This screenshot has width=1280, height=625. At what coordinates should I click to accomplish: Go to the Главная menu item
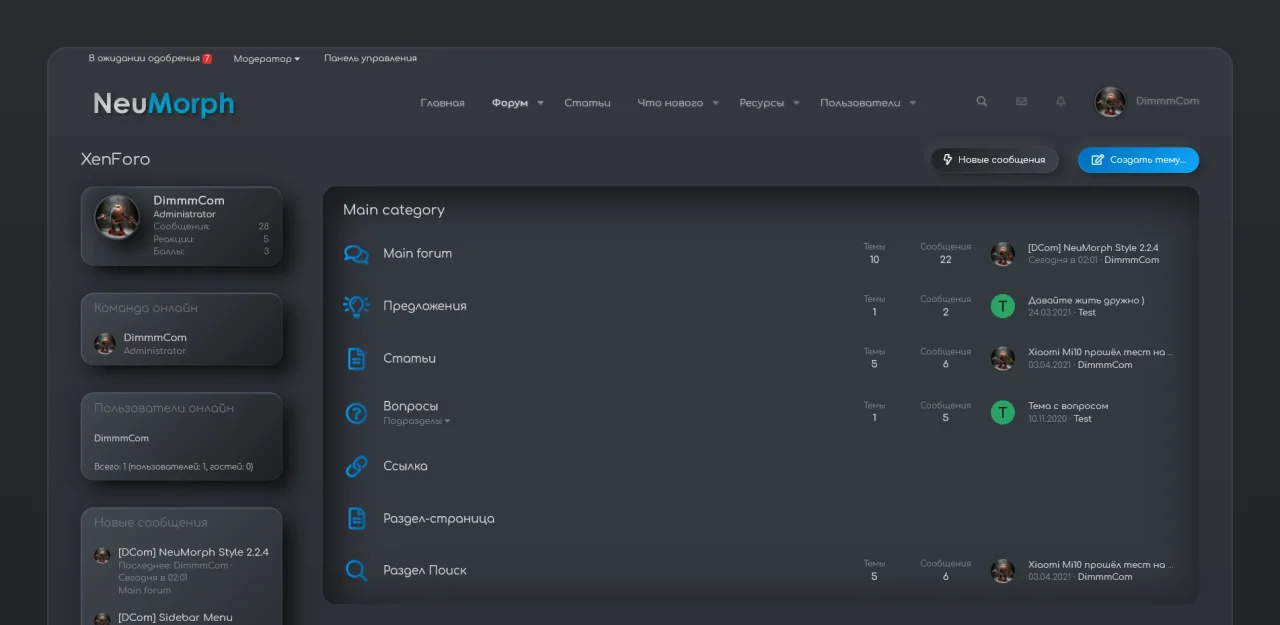coord(442,103)
